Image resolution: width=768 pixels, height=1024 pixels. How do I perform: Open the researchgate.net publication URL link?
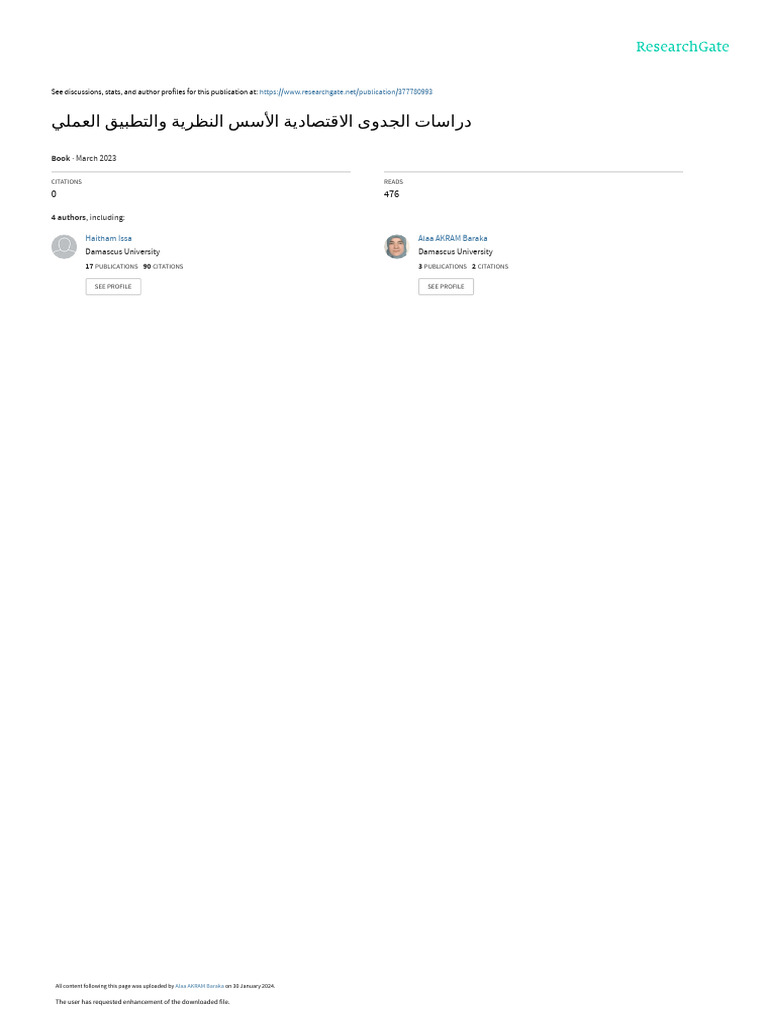coord(346,92)
